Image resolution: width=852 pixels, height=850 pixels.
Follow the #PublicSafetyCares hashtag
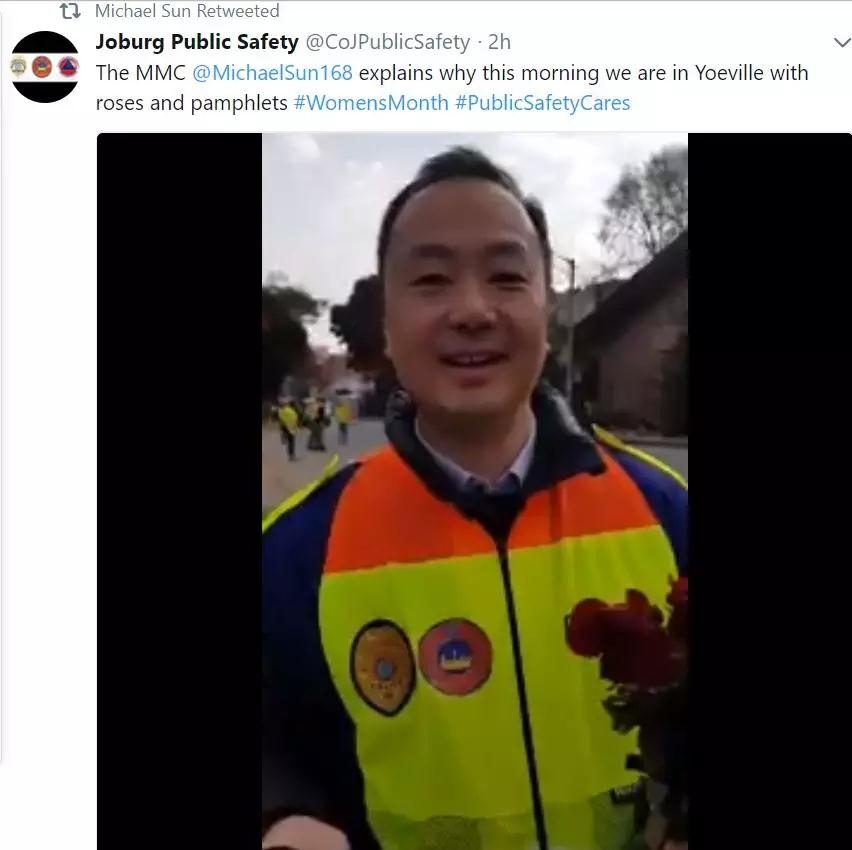click(x=543, y=103)
